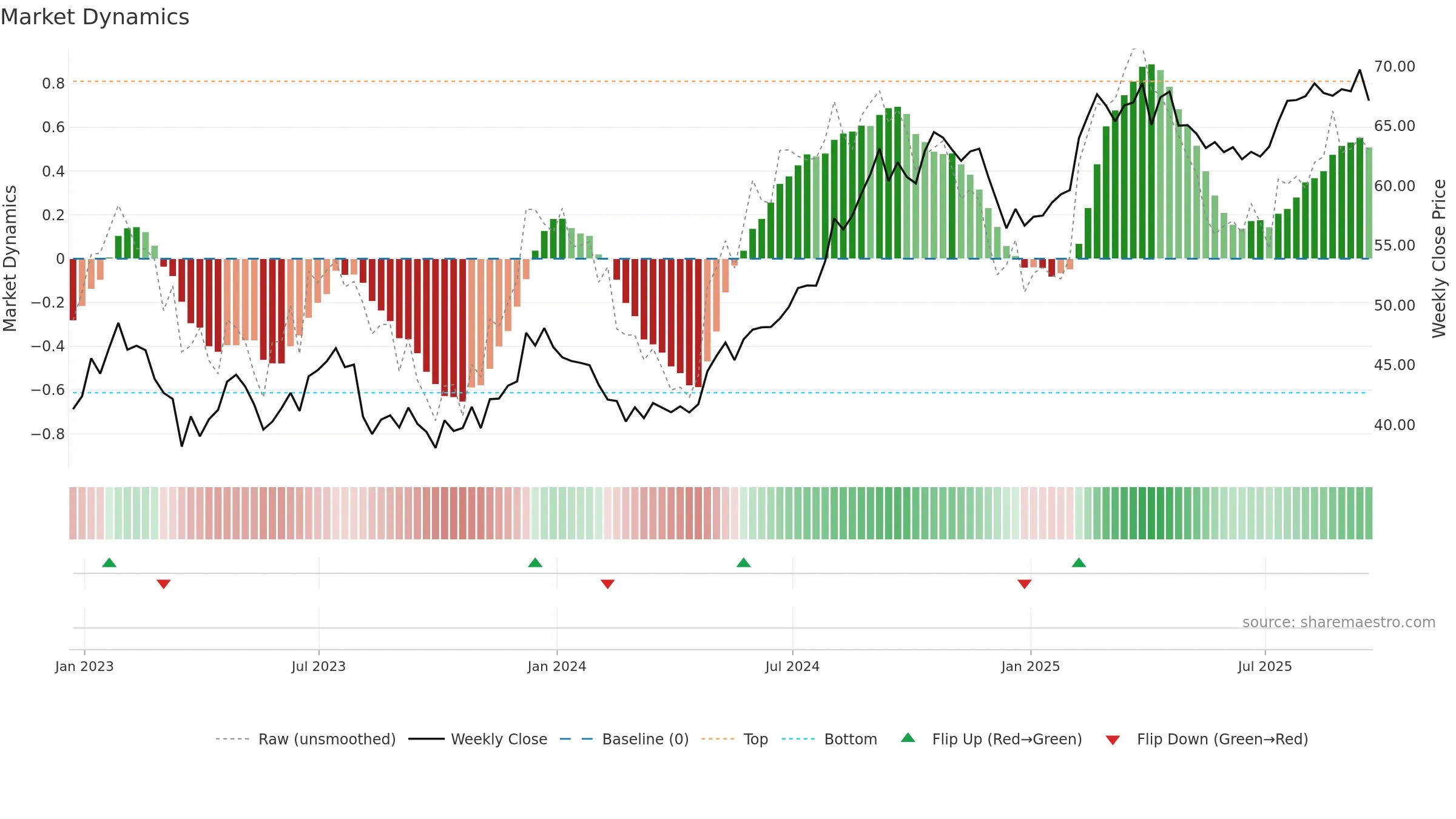Screen dimensions: 1456x819
Task: Click the 70.00 price axis label
Action: tap(1395, 67)
